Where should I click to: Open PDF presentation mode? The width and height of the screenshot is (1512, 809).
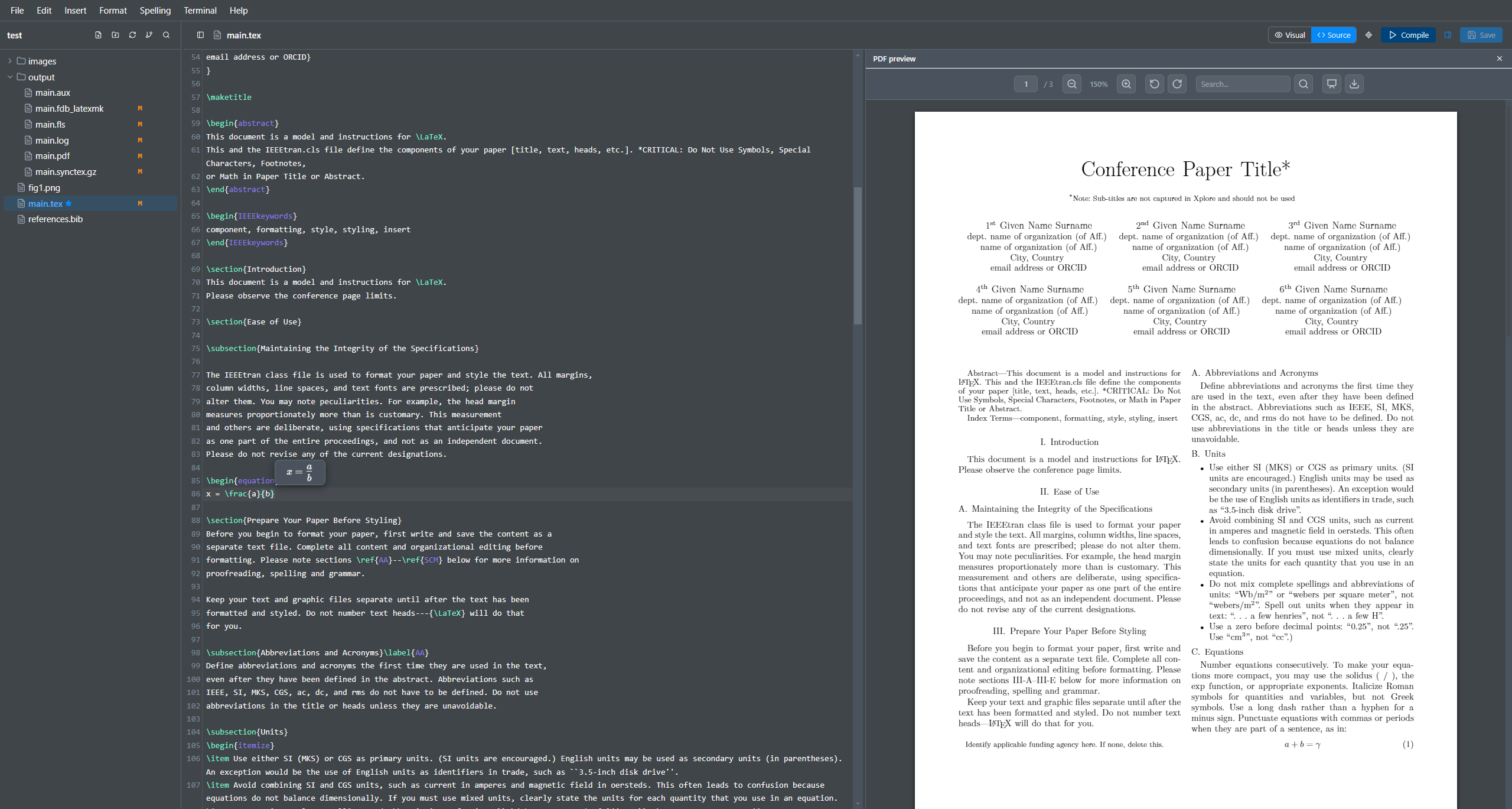point(1332,84)
